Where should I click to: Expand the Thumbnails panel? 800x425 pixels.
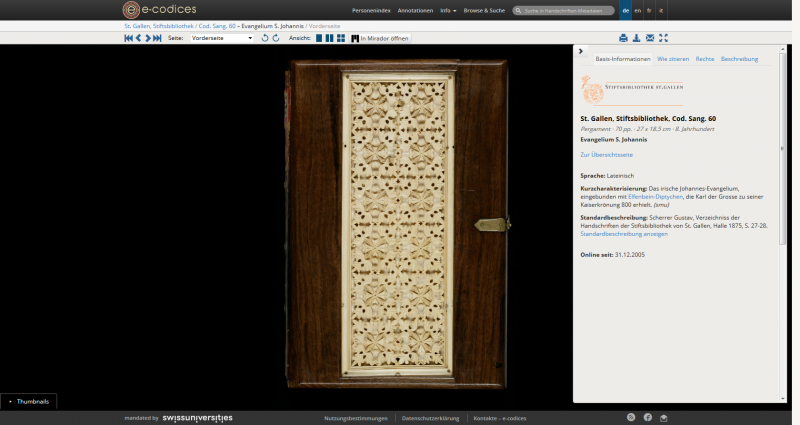(x=29, y=402)
